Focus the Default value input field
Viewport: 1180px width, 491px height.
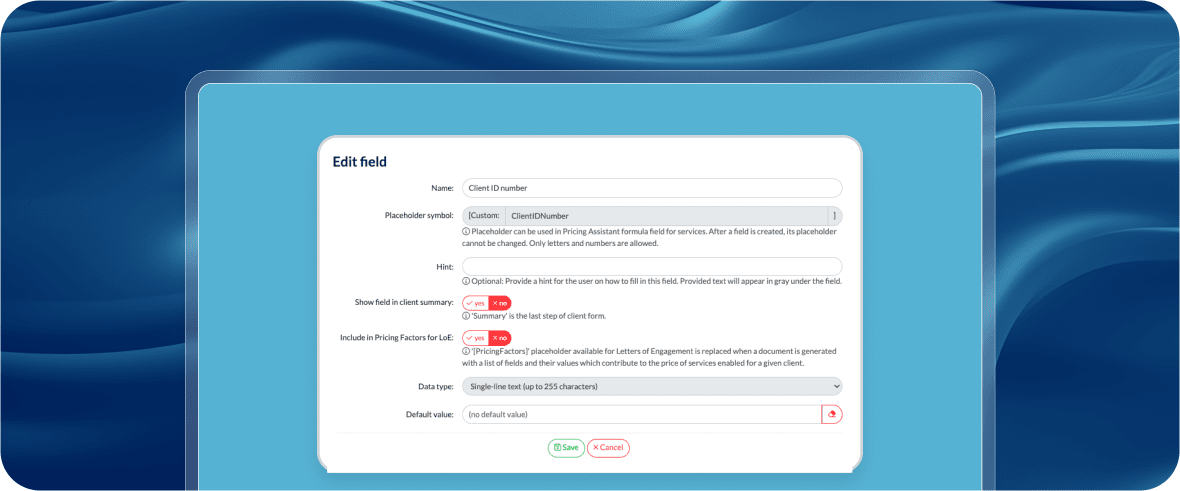click(641, 414)
